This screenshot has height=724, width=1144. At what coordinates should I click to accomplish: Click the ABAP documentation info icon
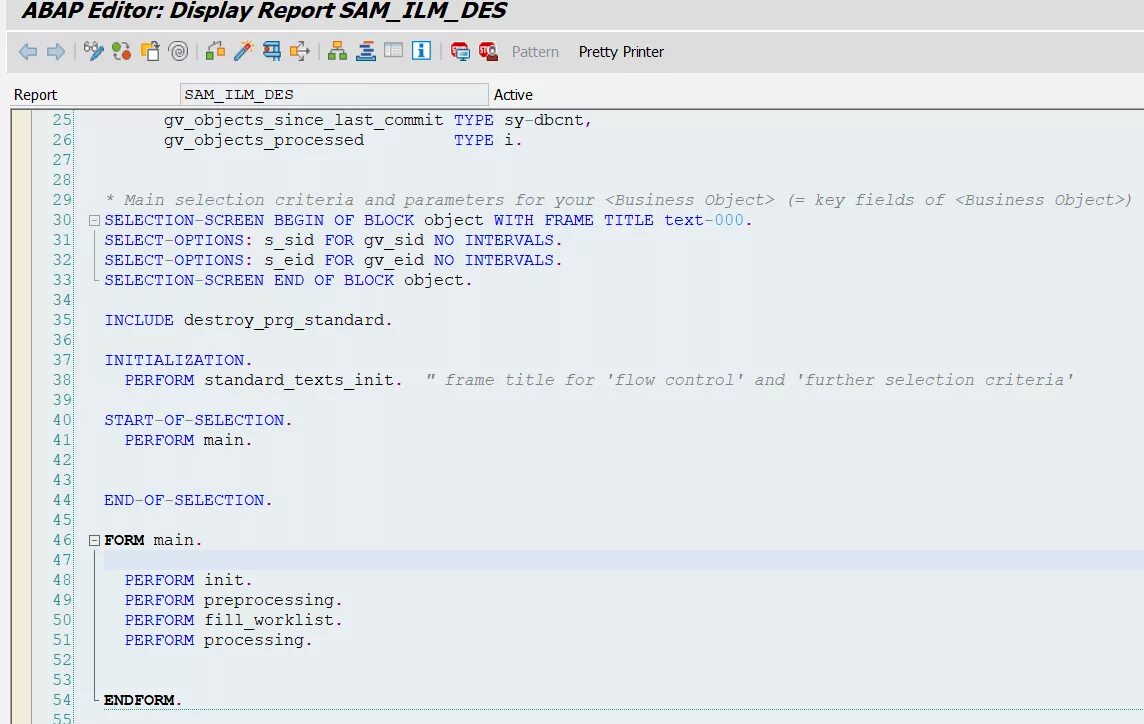pyautogui.click(x=421, y=51)
